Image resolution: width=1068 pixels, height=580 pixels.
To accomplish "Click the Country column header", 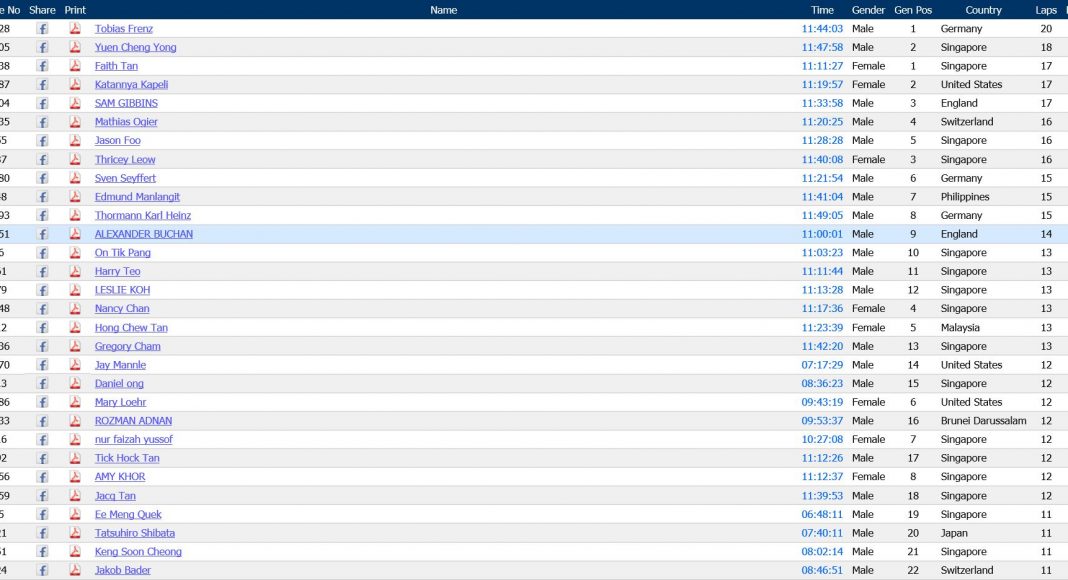I will click(x=983, y=10).
